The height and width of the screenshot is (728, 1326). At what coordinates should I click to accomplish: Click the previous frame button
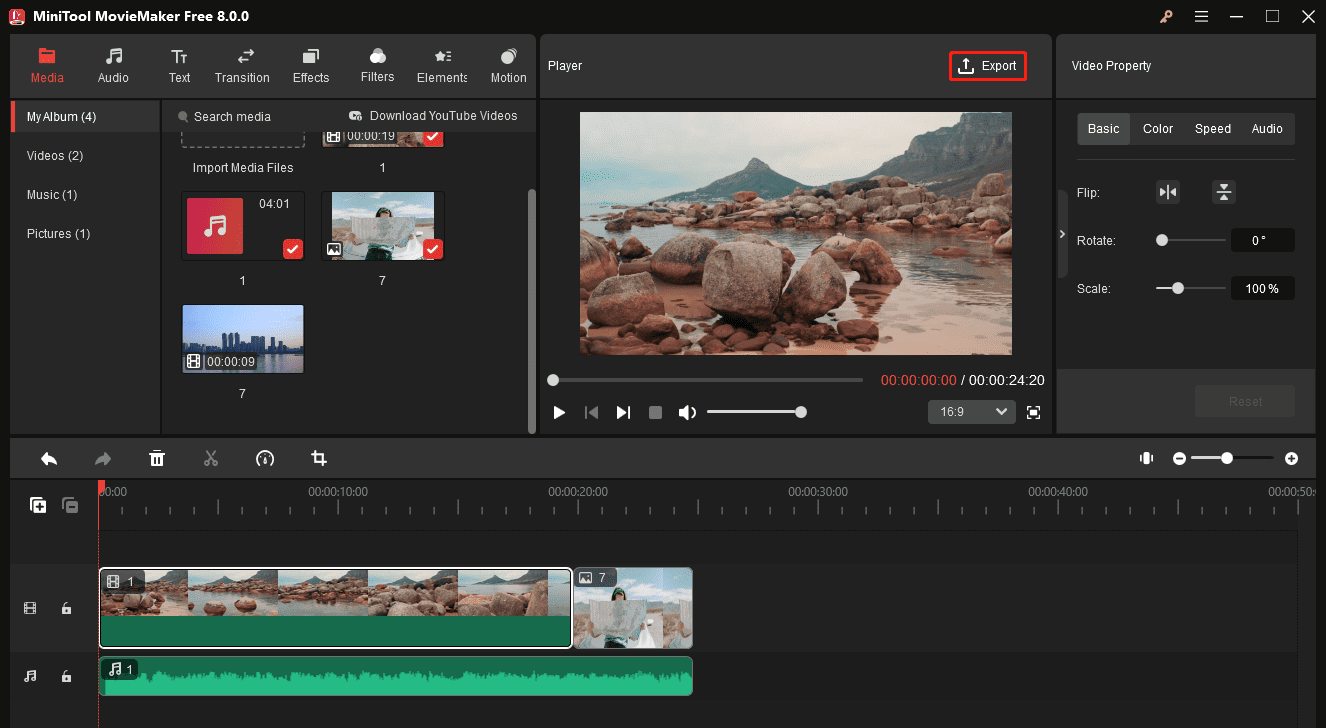[591, 412]
